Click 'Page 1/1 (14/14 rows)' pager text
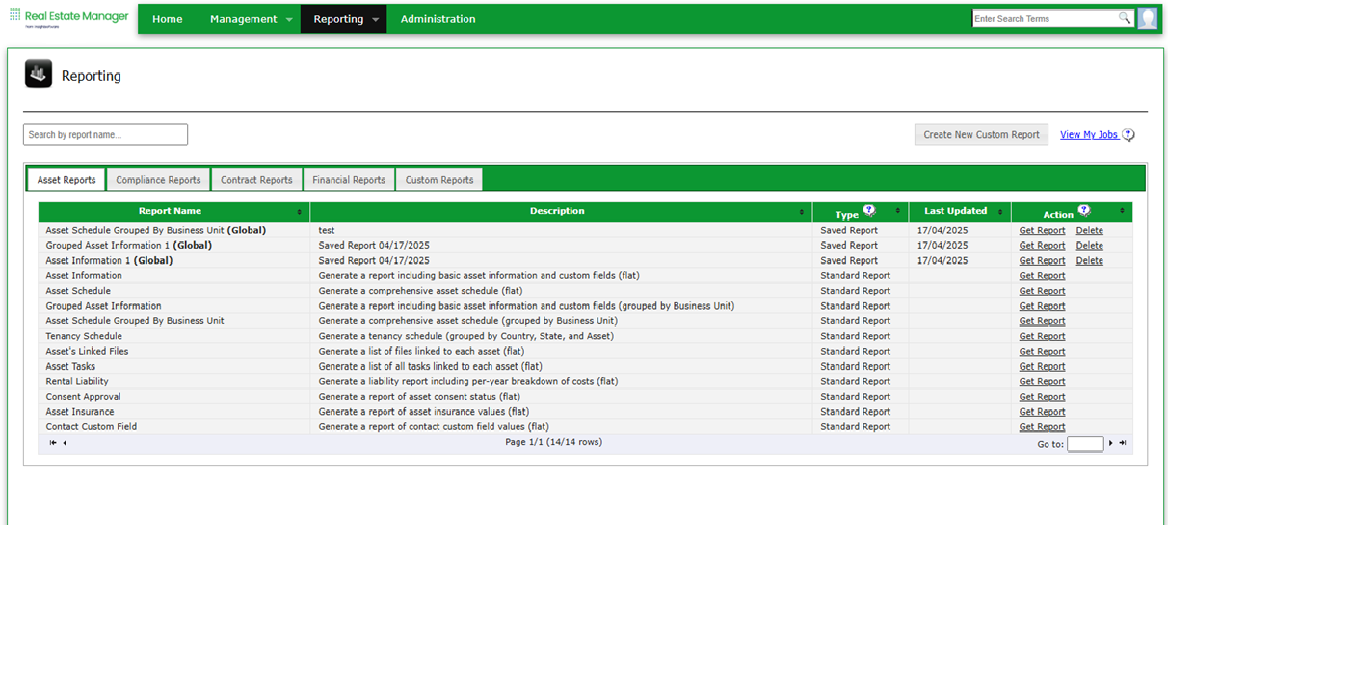Viewport: 1364px width, 688px height. tap(553, 442)
